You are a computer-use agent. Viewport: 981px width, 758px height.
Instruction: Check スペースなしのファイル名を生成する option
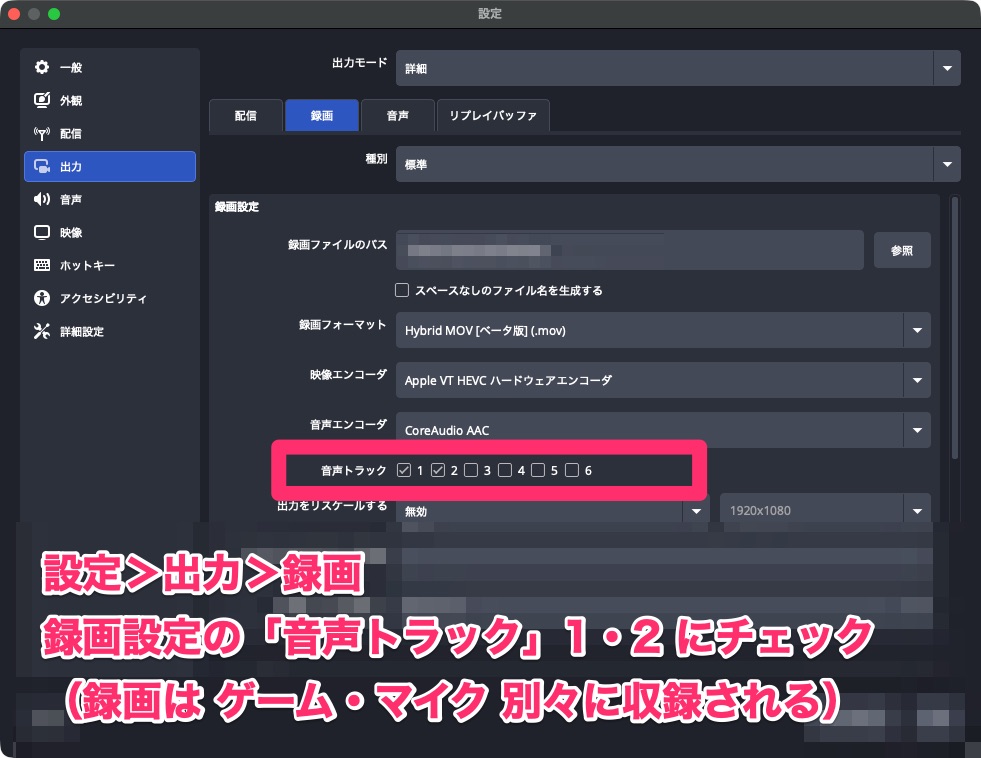[402, 290]
